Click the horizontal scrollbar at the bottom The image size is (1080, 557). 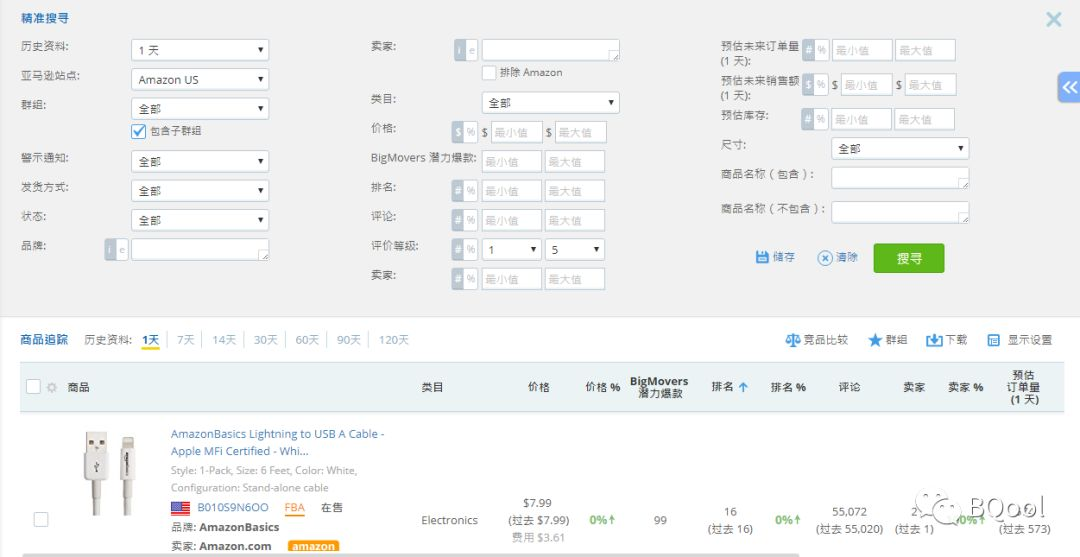click(x=411, y=554)
